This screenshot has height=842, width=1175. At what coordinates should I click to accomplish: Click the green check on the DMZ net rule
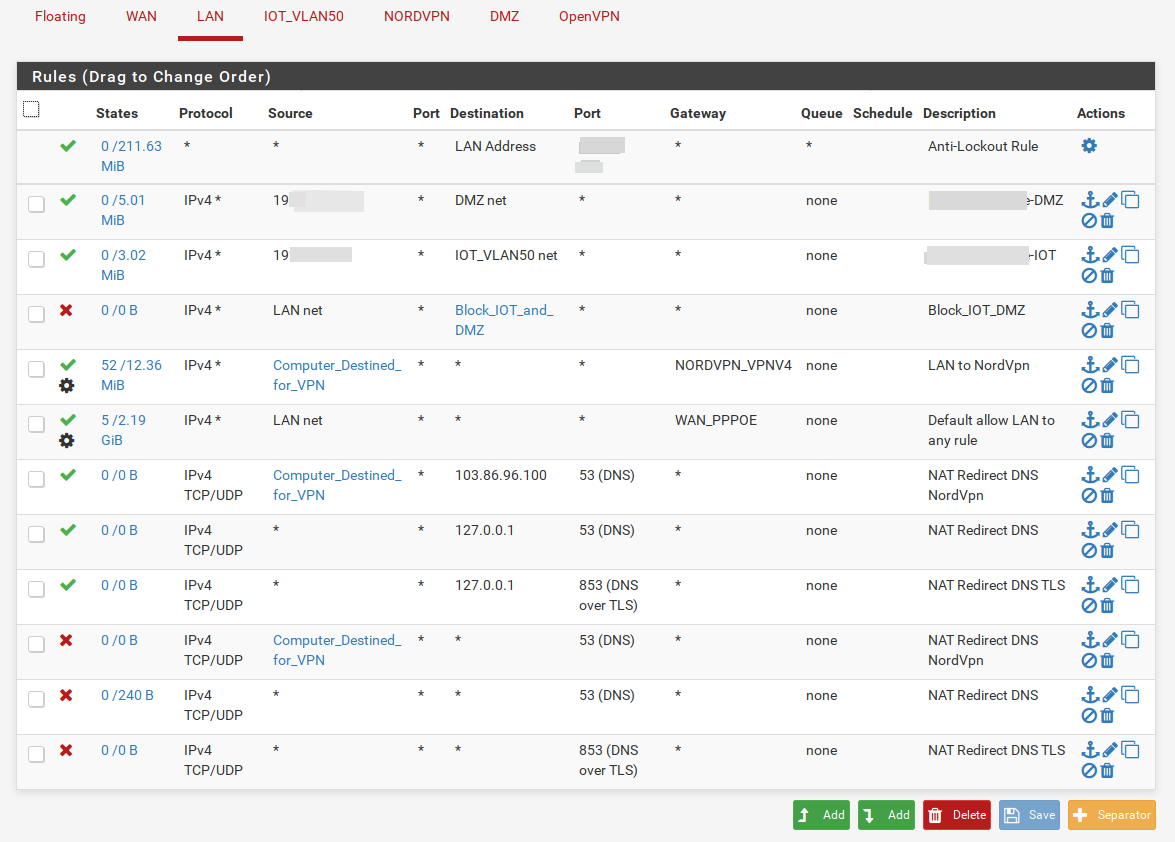pos(67,200)
